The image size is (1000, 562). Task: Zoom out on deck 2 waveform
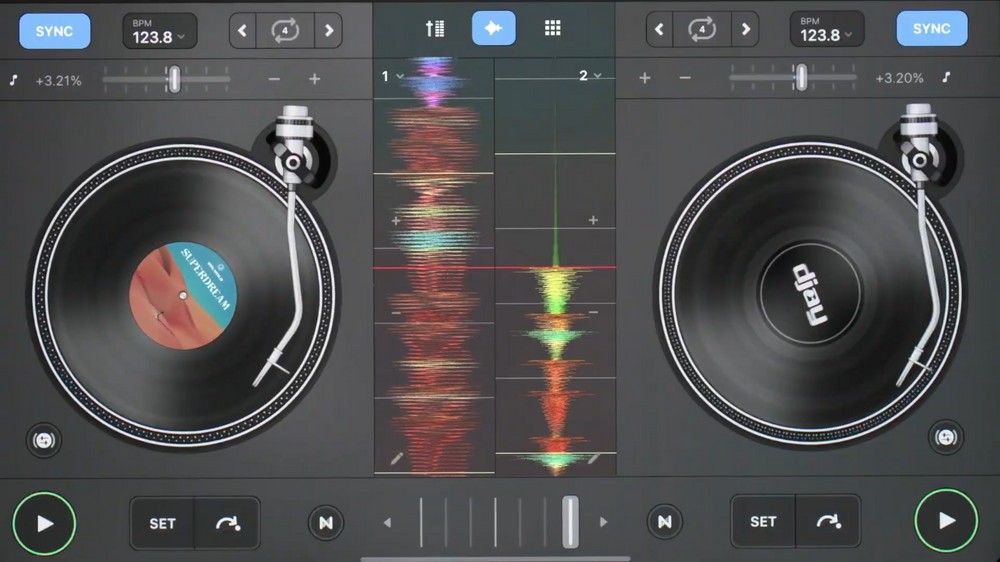click(x=593, y=312)
